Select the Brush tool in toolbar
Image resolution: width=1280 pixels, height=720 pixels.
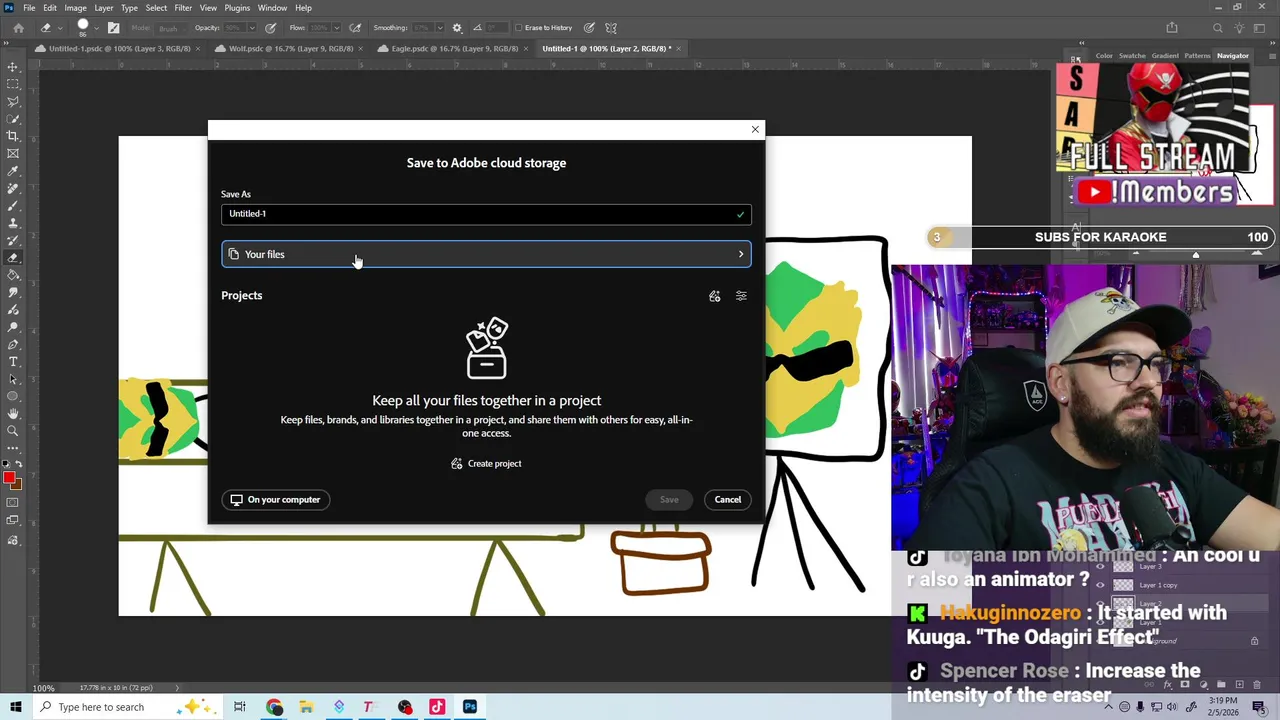(x=13, y=205)
